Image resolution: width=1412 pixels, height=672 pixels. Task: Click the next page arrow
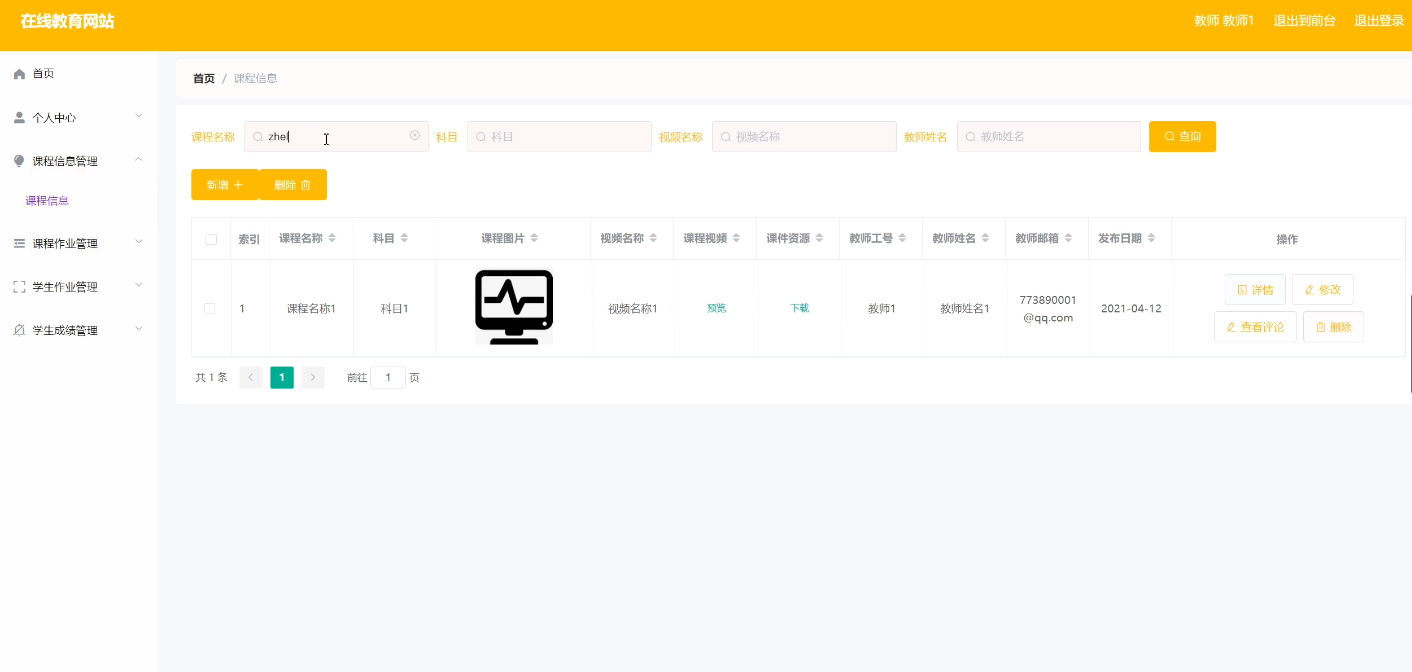(x=313, y=378)
